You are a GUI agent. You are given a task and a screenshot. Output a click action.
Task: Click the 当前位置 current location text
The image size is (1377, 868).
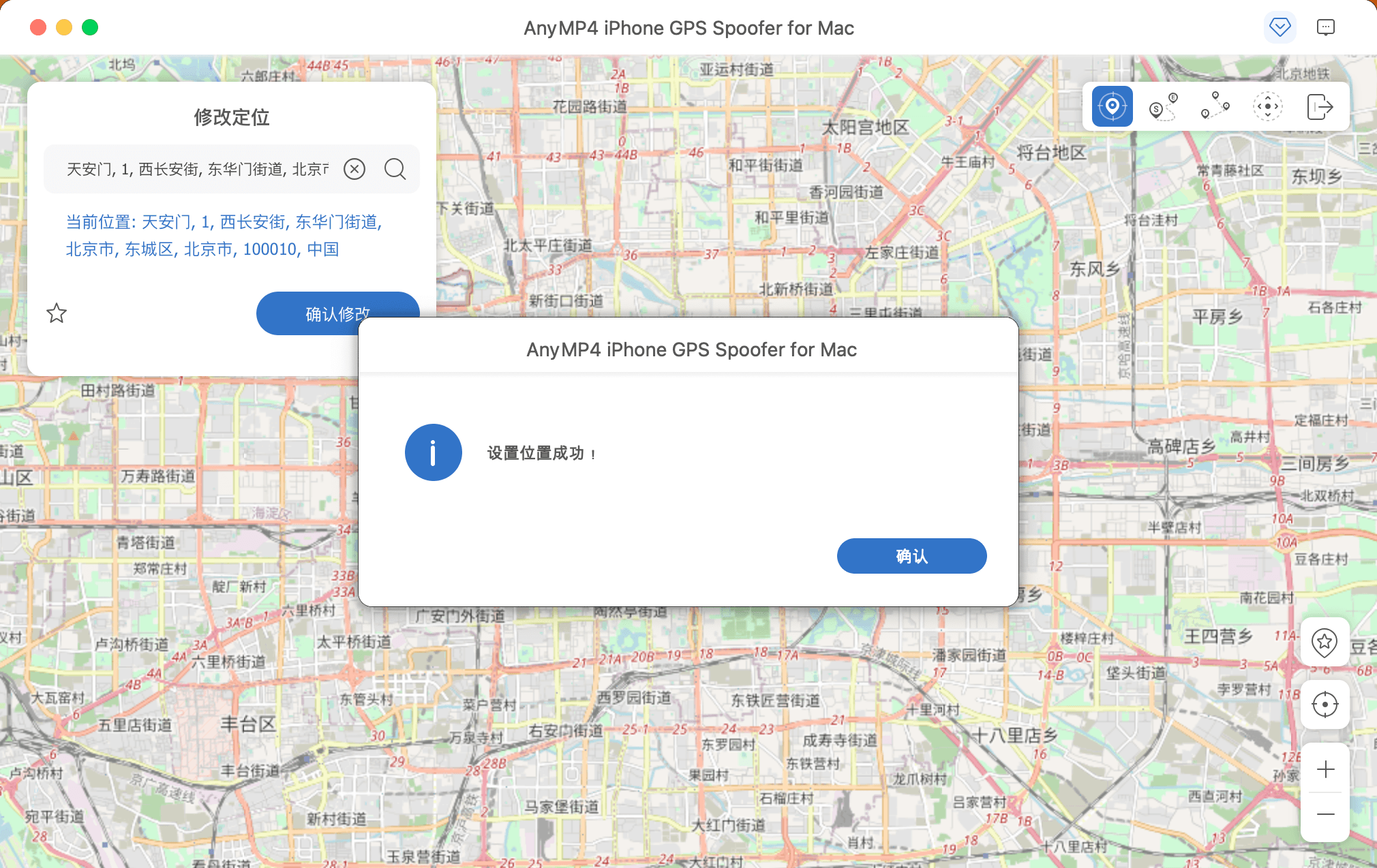pos(224,235)
